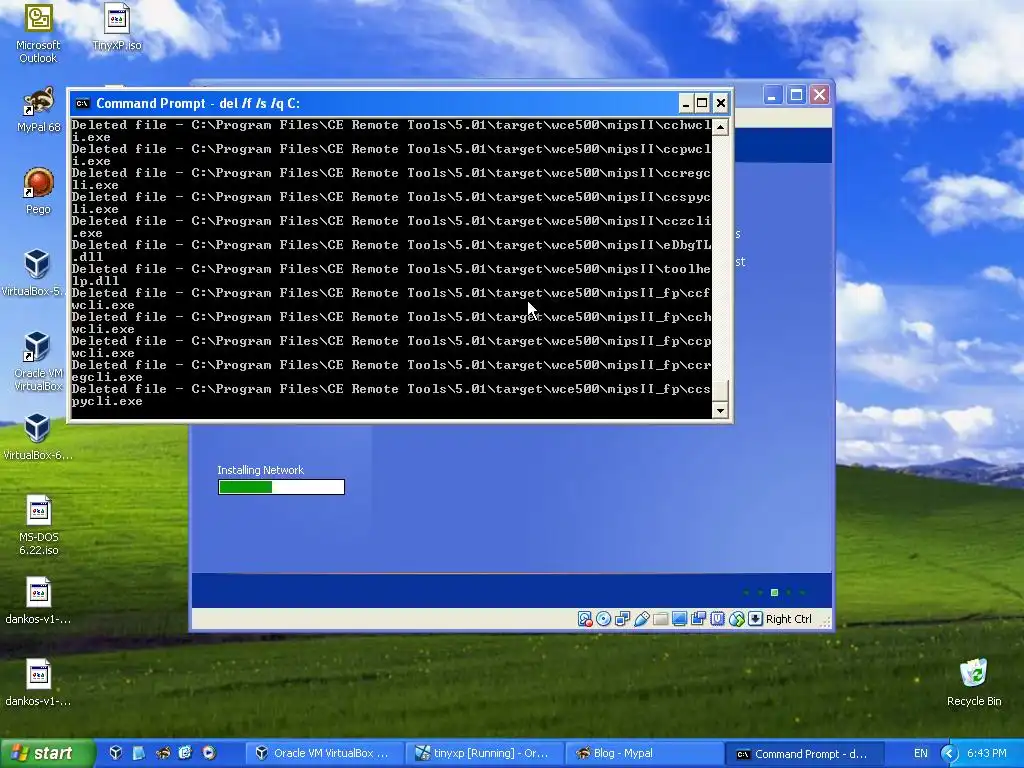This screenshot has width=1024, height=768.
Task: Click the Command Prompt vertical scrollbar thumb
Action: pos(720,391)
